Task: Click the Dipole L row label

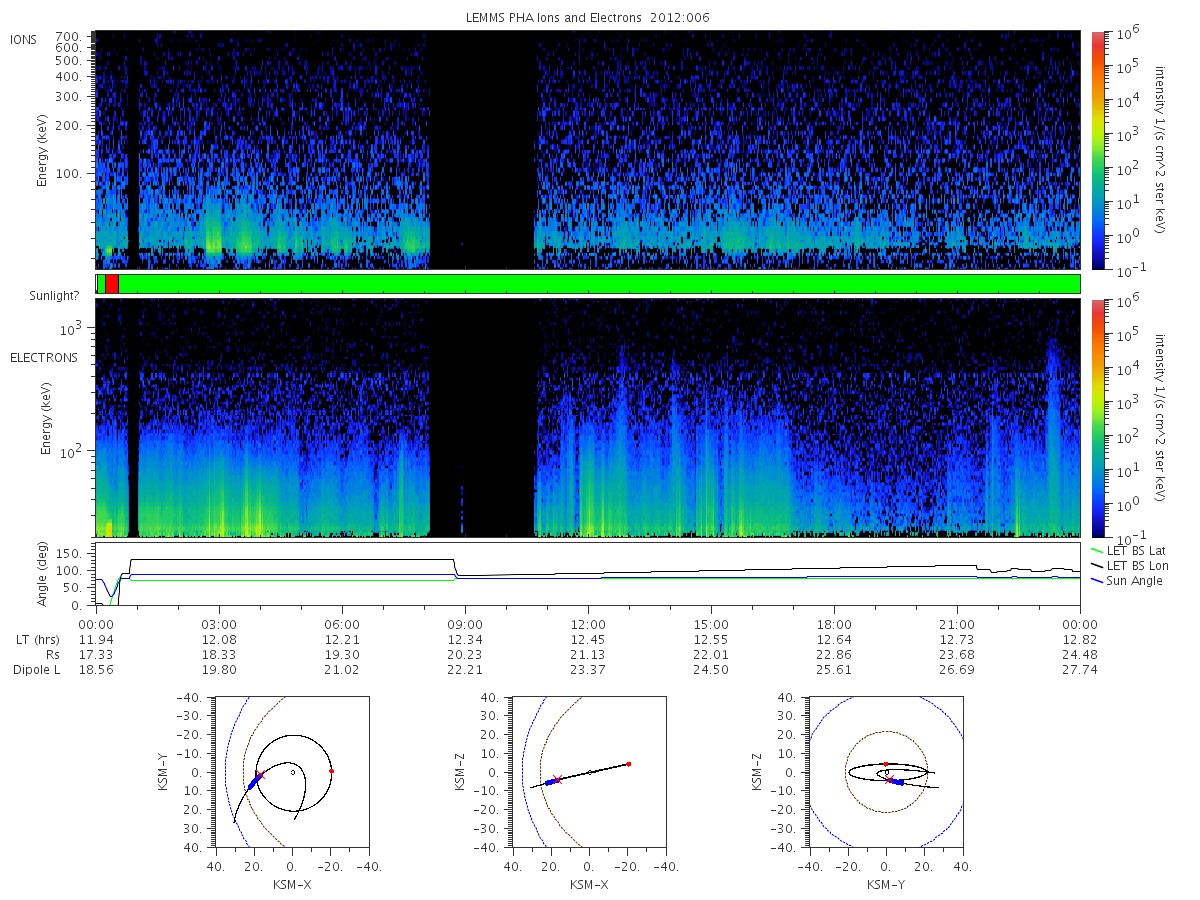Action: (36, 670)
